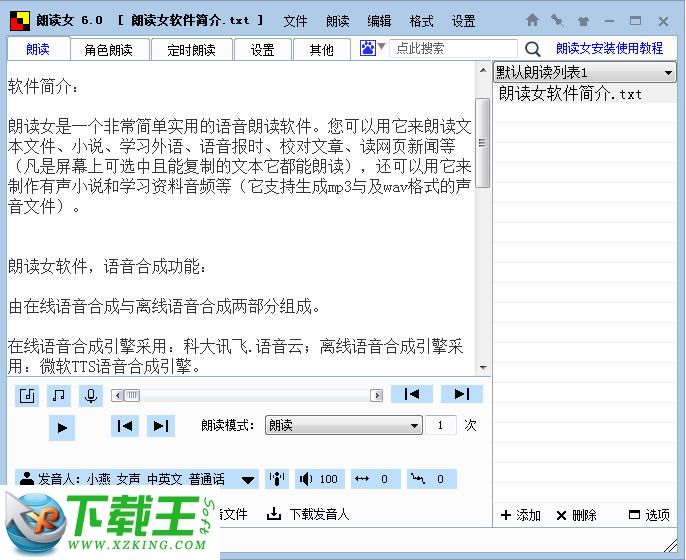The image size is (686, 560).
Task: Expand the 发音人 voice selector arrow
Action: [248, 480]
